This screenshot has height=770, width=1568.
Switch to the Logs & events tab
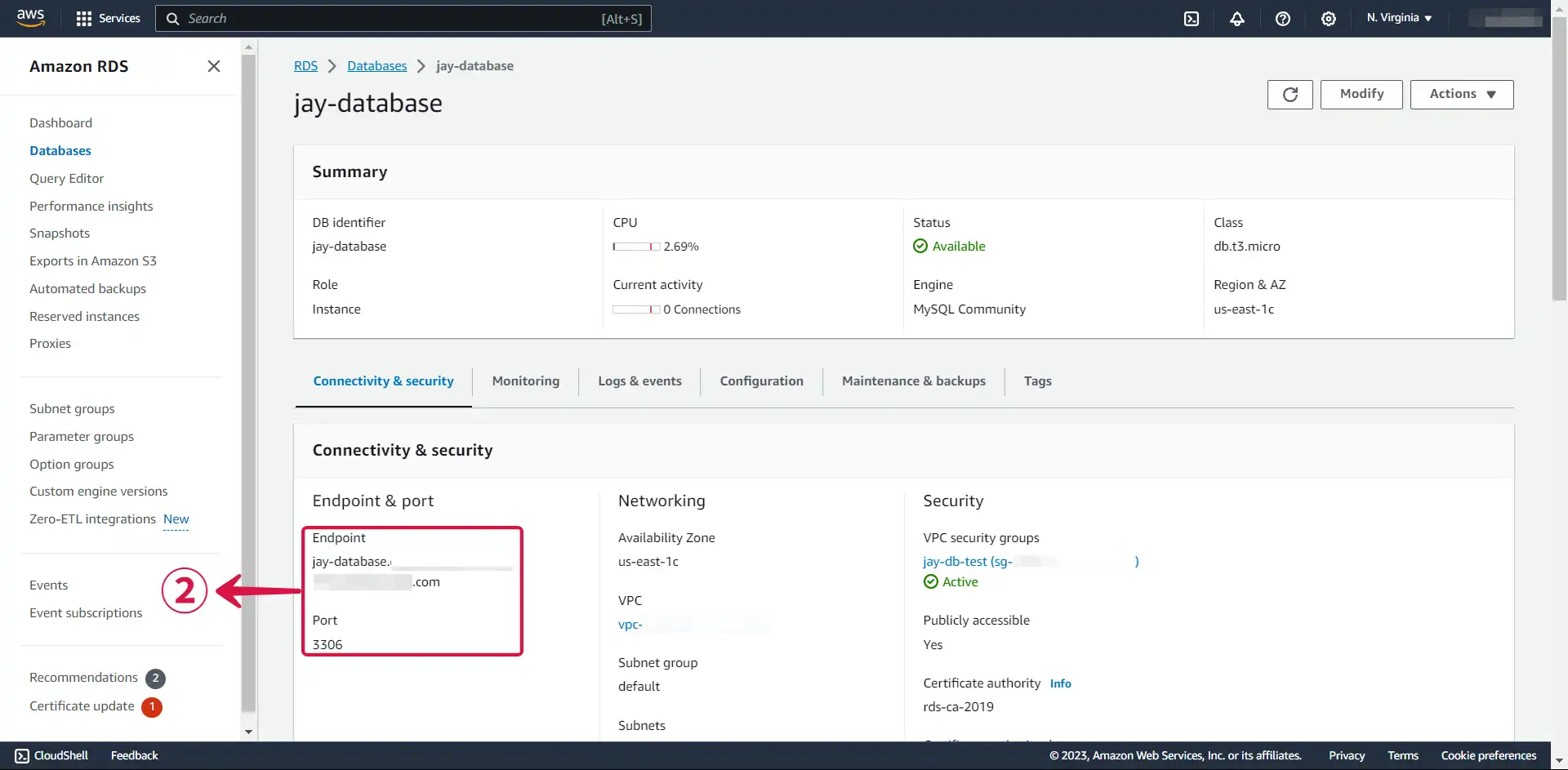[639, 381]
